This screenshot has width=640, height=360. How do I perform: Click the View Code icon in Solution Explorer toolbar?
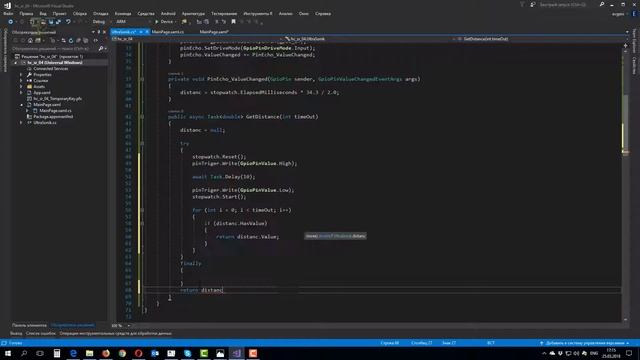pos(96,40)
